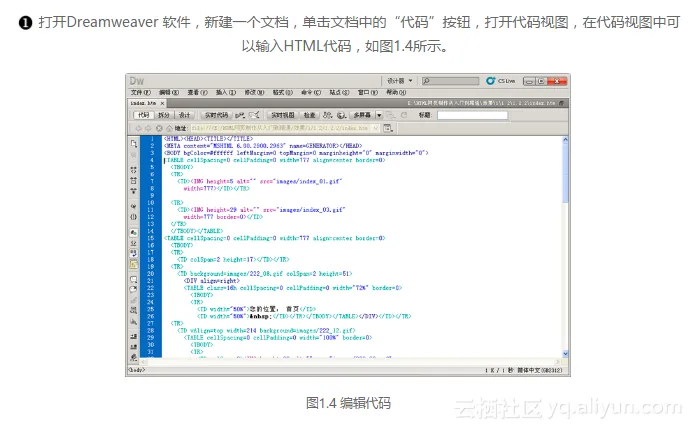
Task: Switch to 设计 design view
Action: 184,115
